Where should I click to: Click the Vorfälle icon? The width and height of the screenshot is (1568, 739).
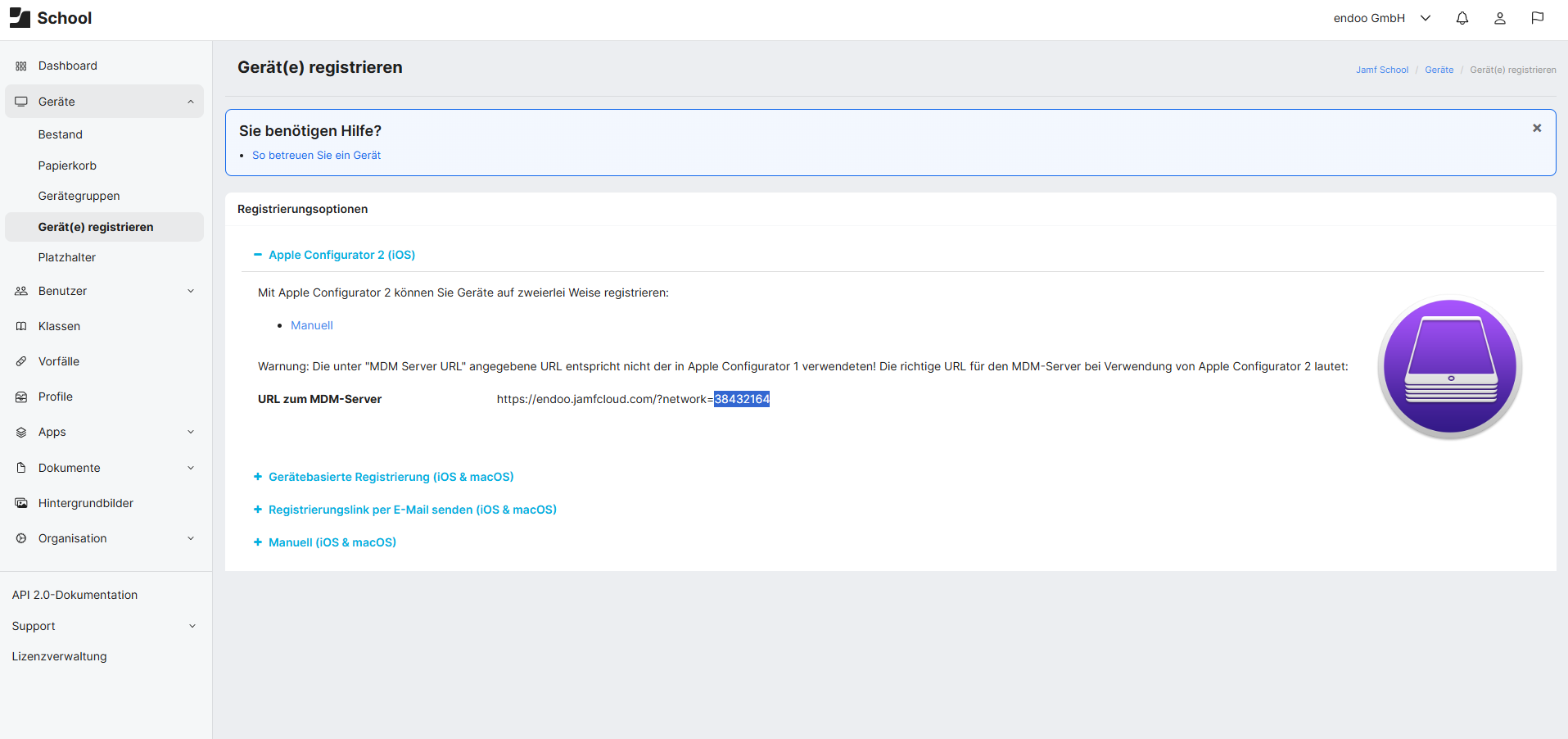[21, 361]
